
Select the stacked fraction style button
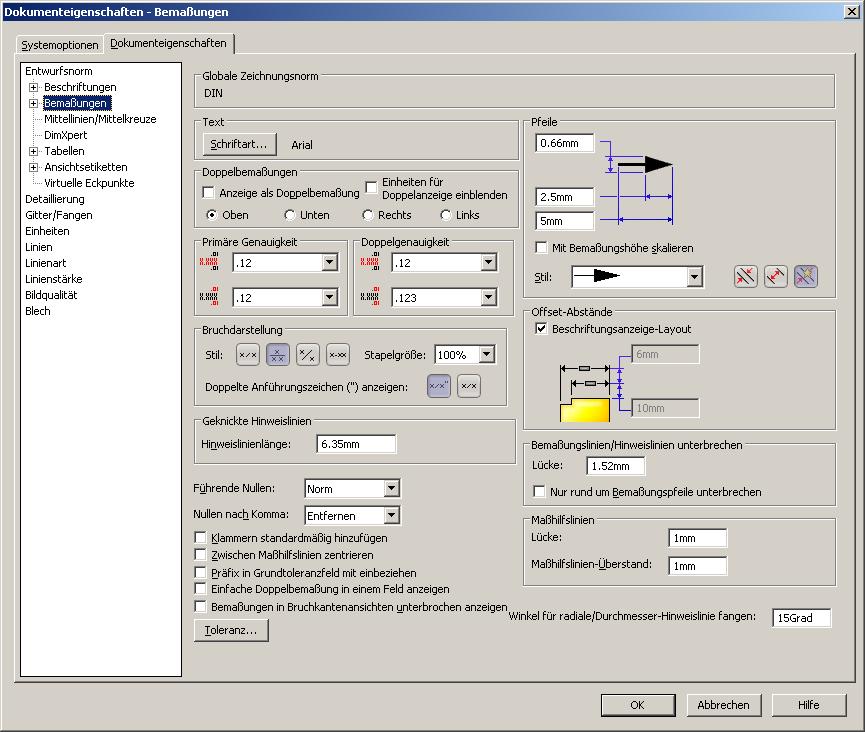(x=277, y=355)
